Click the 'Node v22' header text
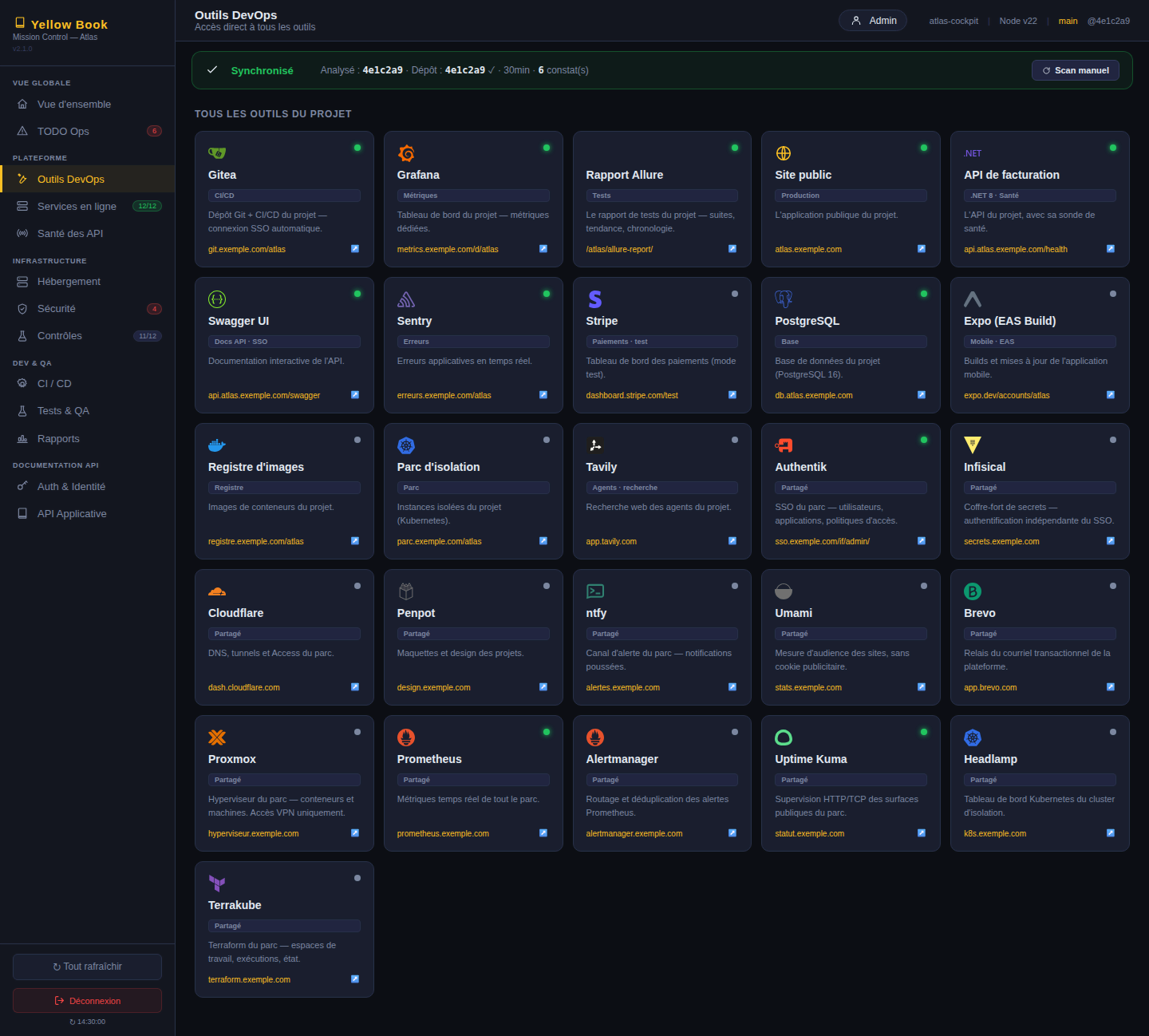 pyautogui.click(x=1018, y=21)
